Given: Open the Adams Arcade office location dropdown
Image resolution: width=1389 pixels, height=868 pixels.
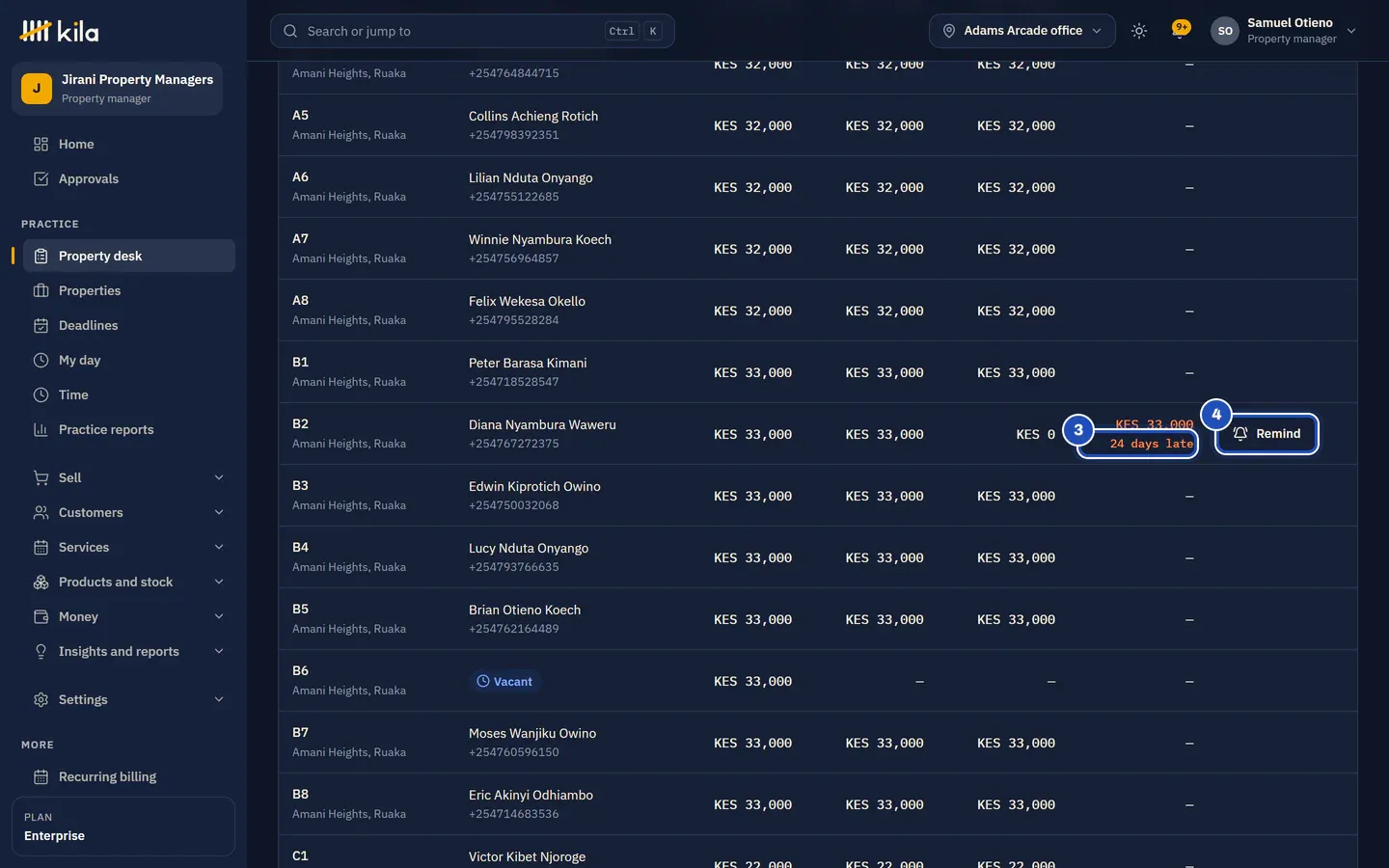Looking at the screenshot, I should click(1021, 31).
